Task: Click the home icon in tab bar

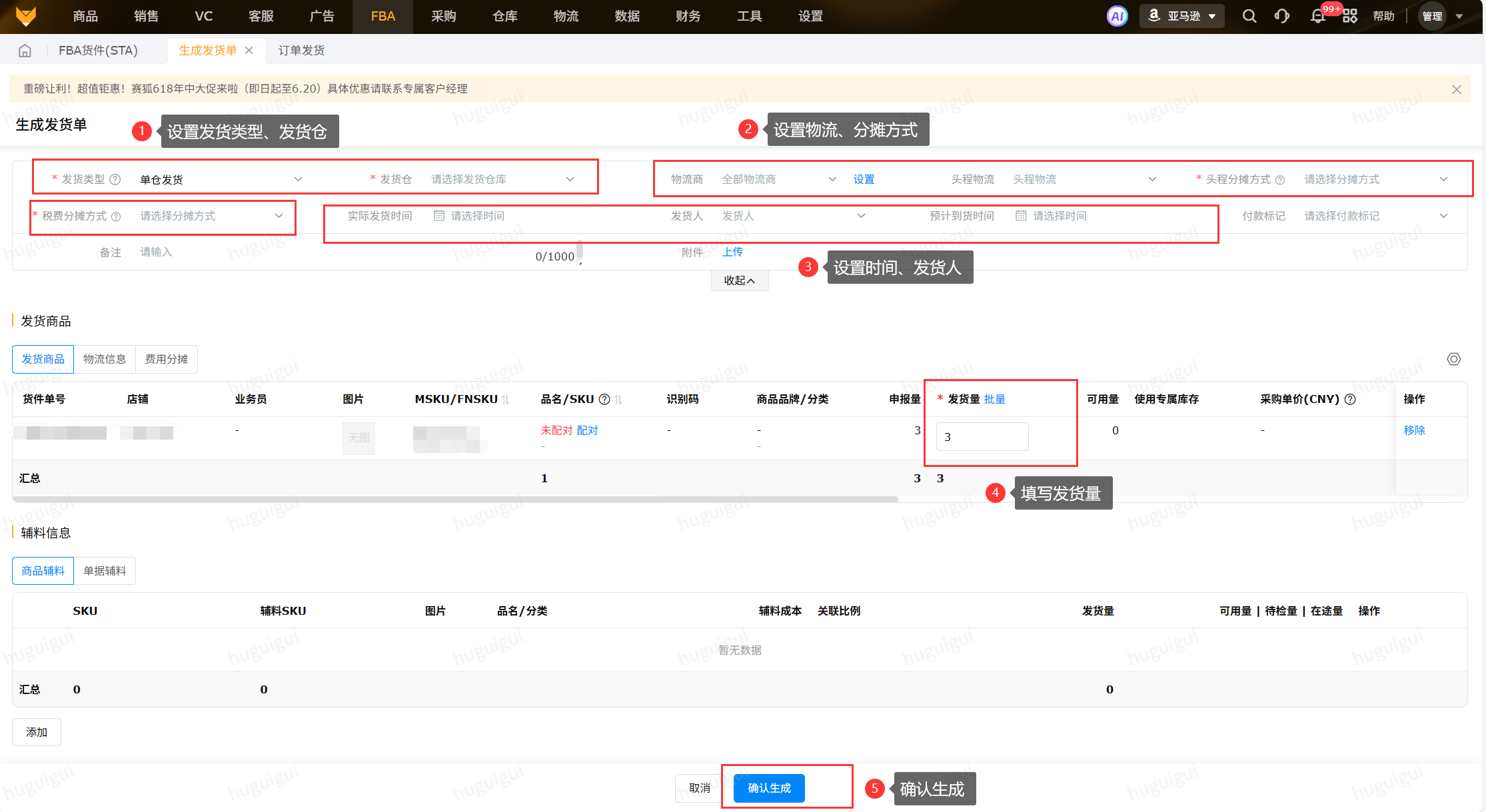Action: (25, 51)
